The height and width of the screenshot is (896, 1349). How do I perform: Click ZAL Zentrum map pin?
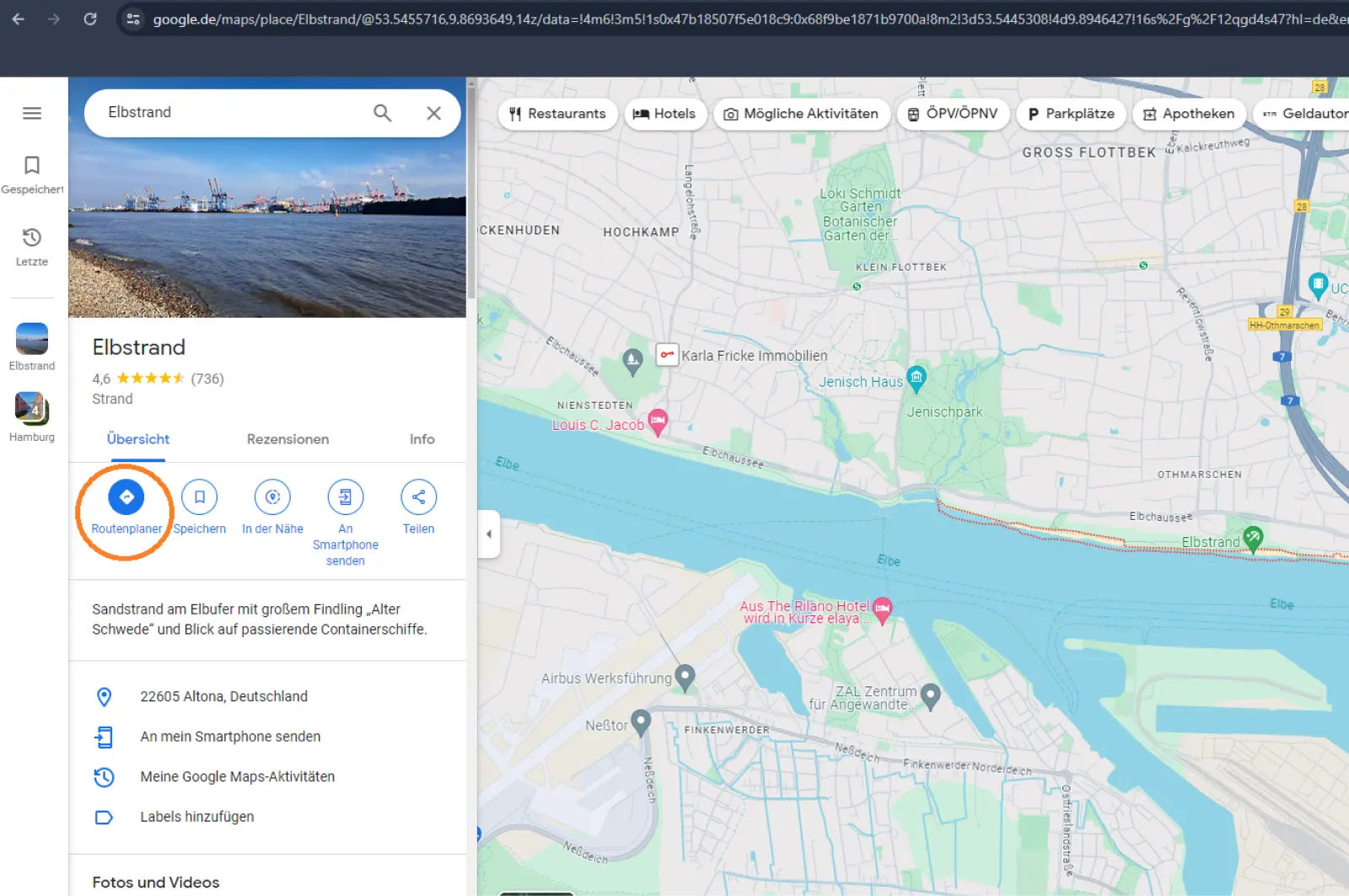coord(931,695)
